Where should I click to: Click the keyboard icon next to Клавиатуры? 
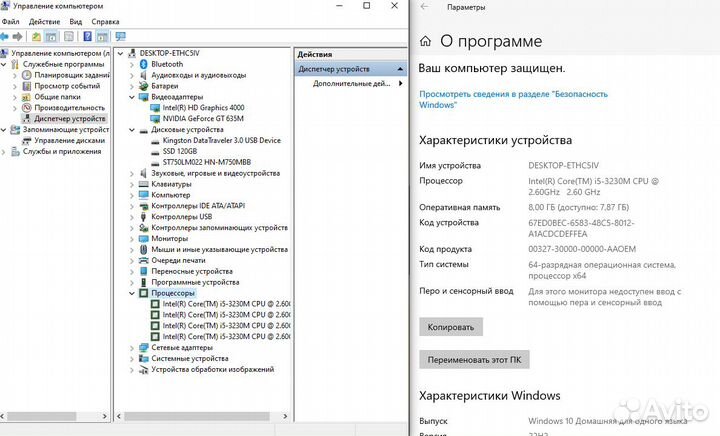143,184
